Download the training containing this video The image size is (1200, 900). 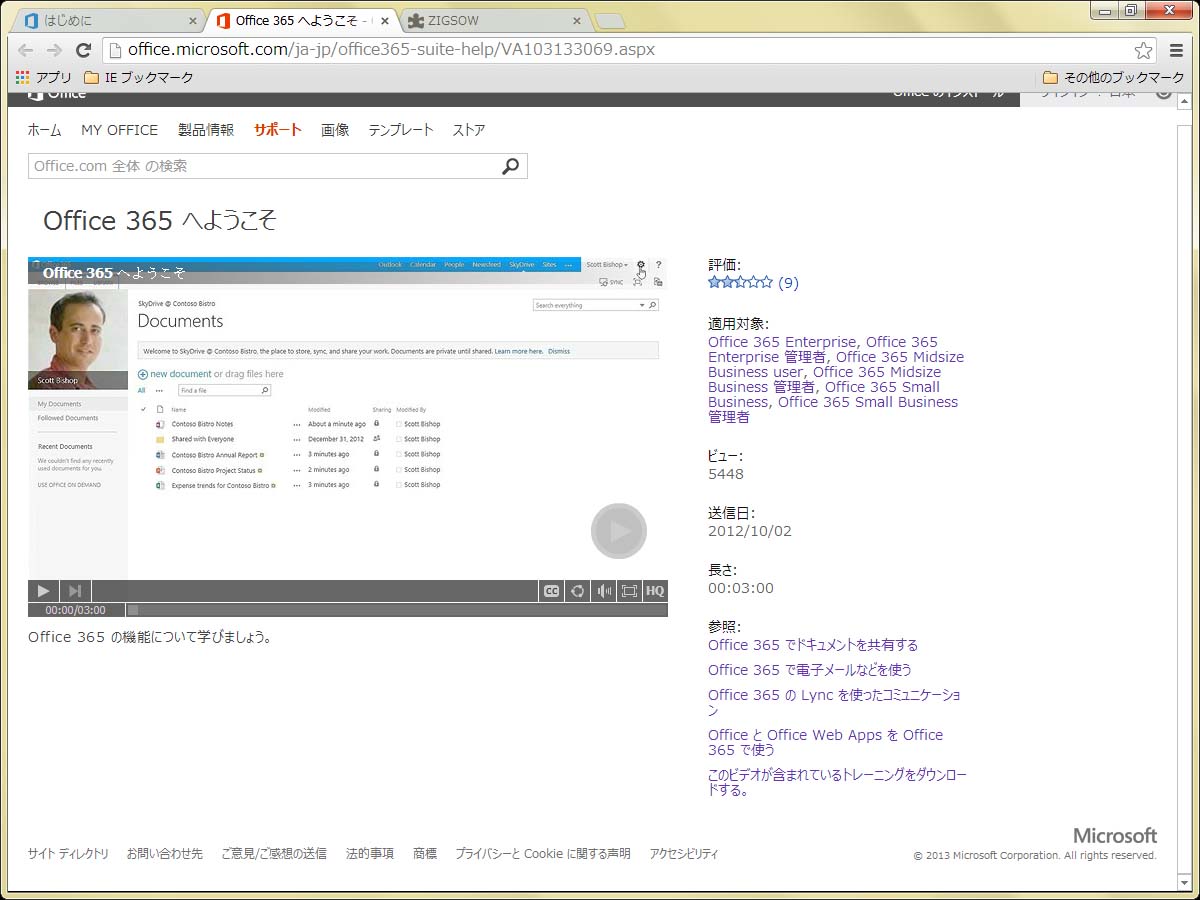[x=837, y=782]
